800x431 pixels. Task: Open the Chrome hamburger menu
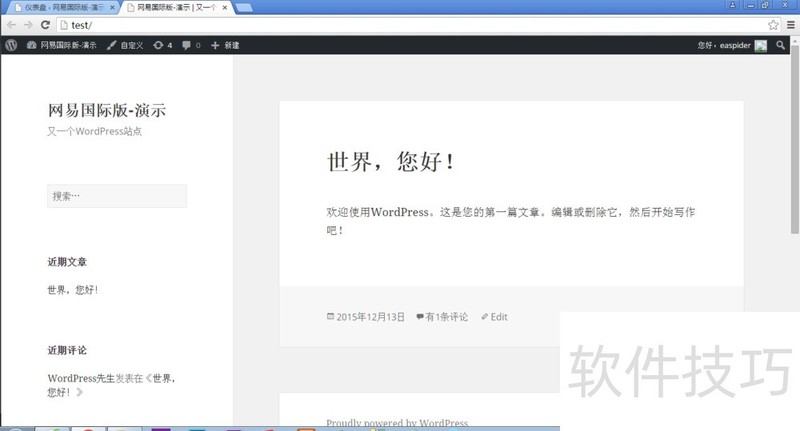791,25
